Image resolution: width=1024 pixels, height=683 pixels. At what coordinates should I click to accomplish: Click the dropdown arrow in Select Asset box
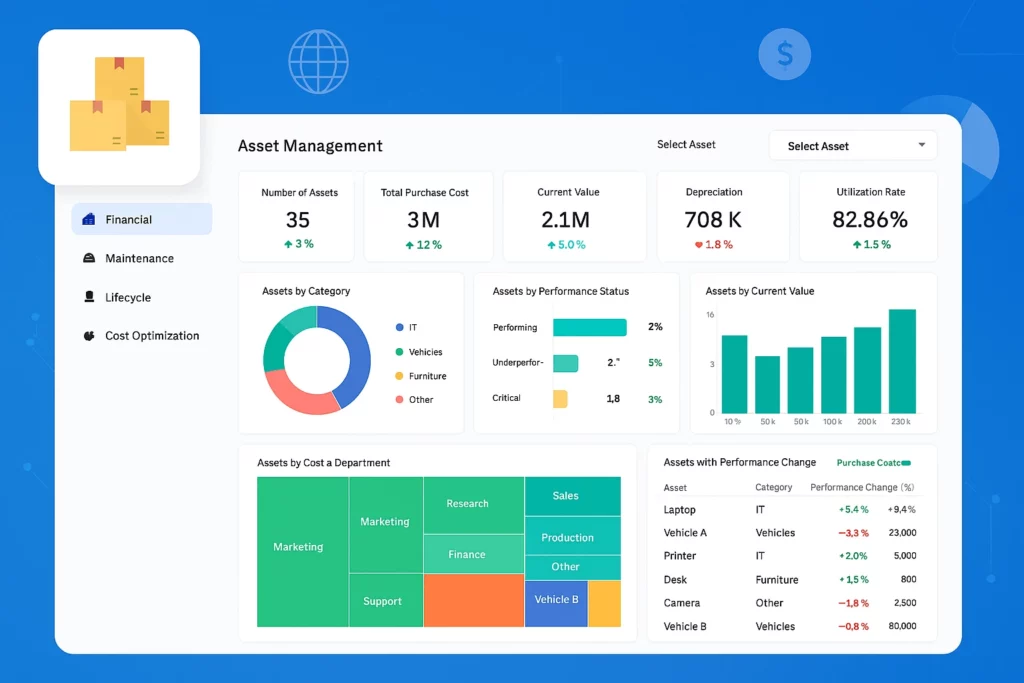pyautogui.click(x=921, y=145)
